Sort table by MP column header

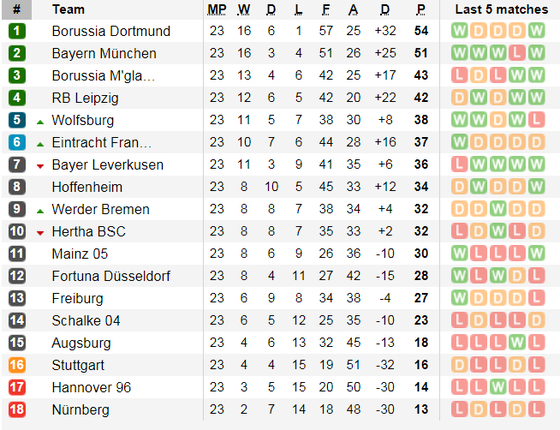(x=217, y=9)
